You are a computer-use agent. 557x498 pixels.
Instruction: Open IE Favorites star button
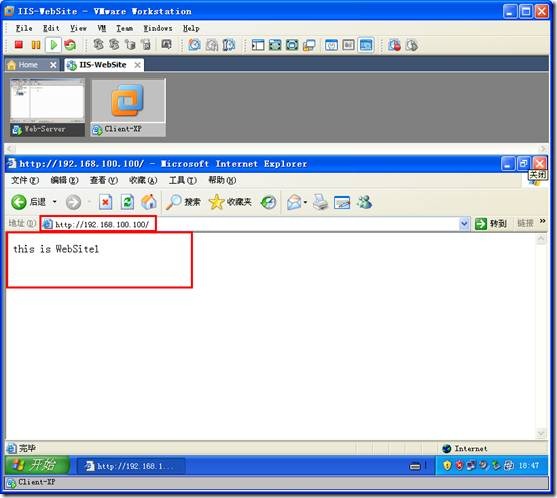click(x=230, y=202)
